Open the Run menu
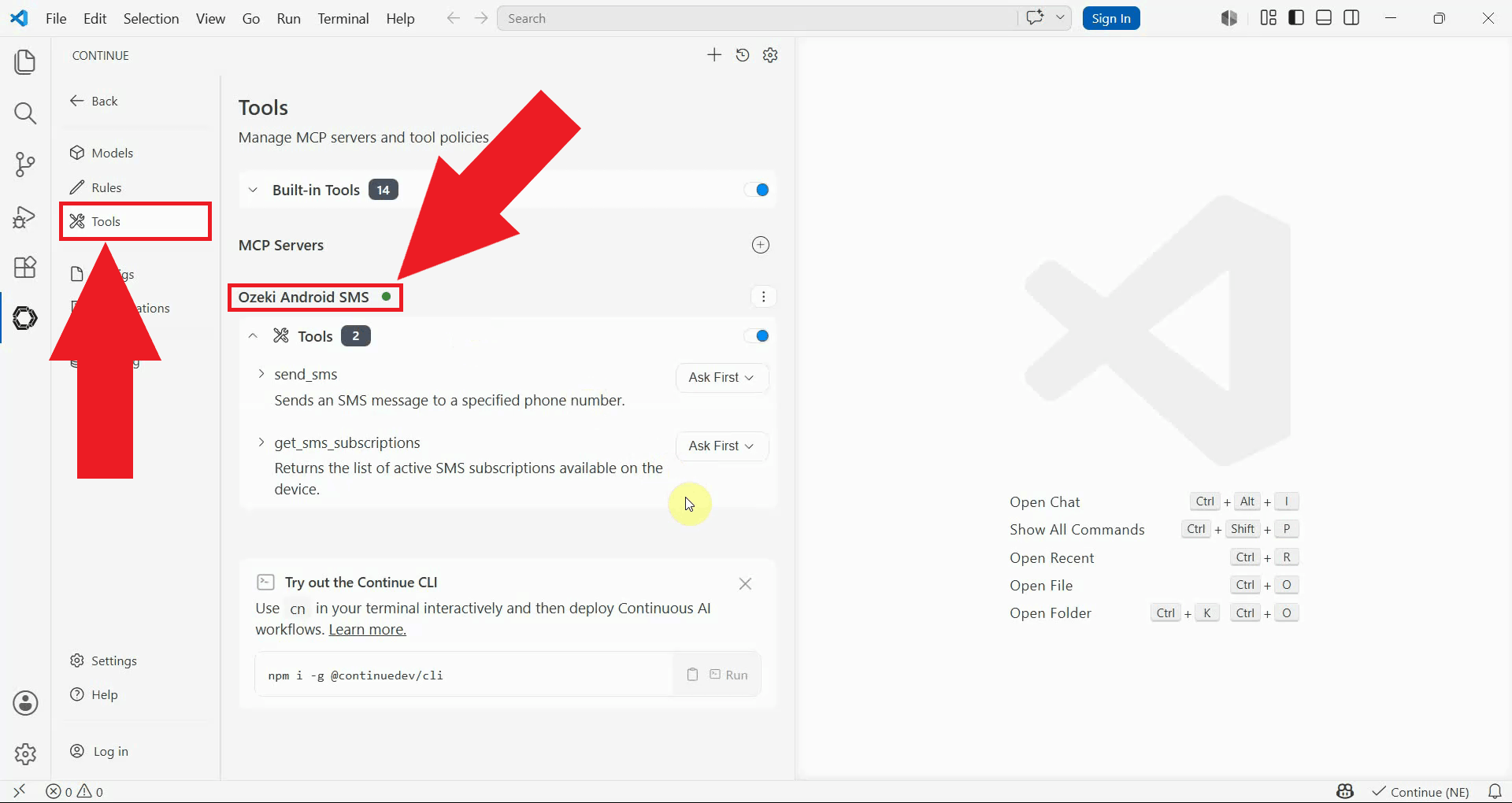The image size is (1512, 803). pos(289,18)
